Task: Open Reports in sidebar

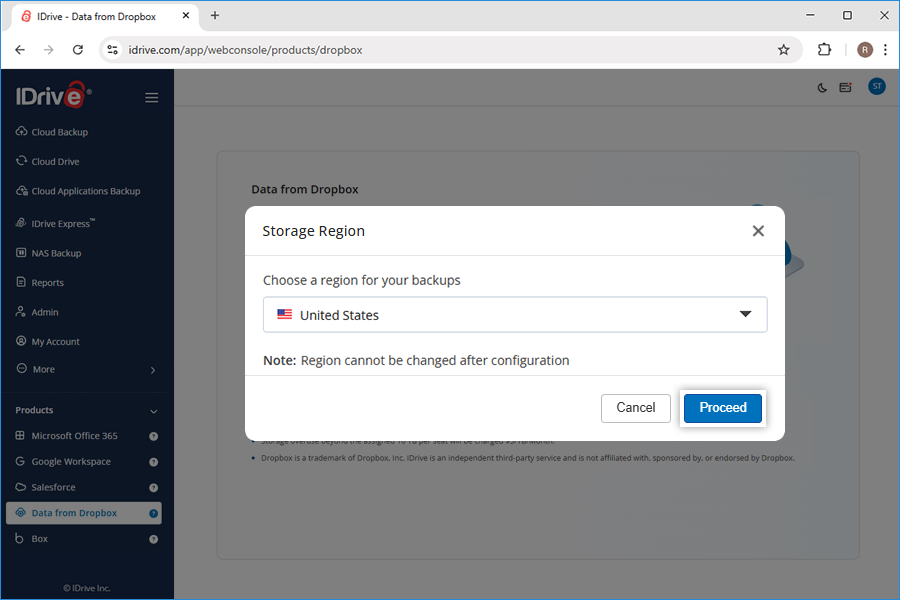Action: click(x=48, y=282)
